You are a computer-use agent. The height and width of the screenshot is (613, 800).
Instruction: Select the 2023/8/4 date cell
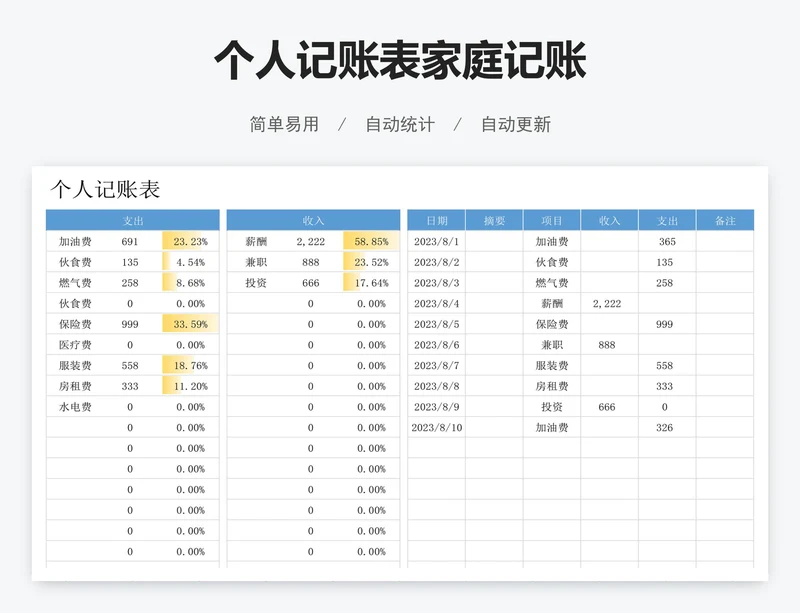[436, 304]
